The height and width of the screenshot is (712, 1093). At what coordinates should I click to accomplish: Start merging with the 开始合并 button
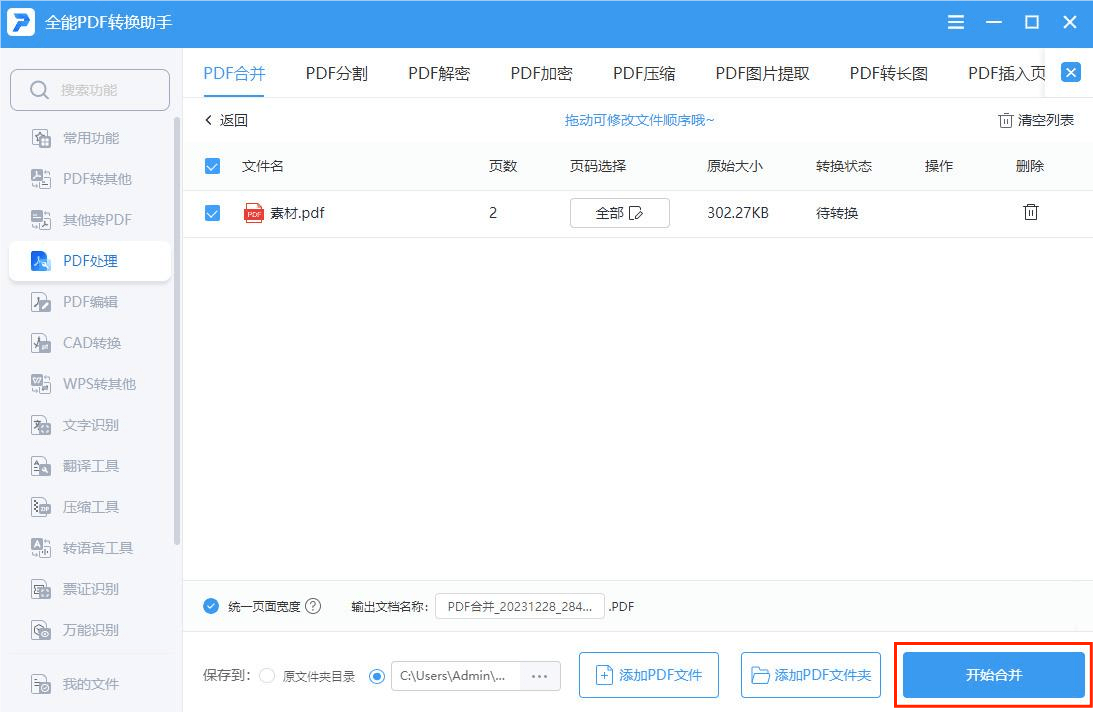[991, 675]
